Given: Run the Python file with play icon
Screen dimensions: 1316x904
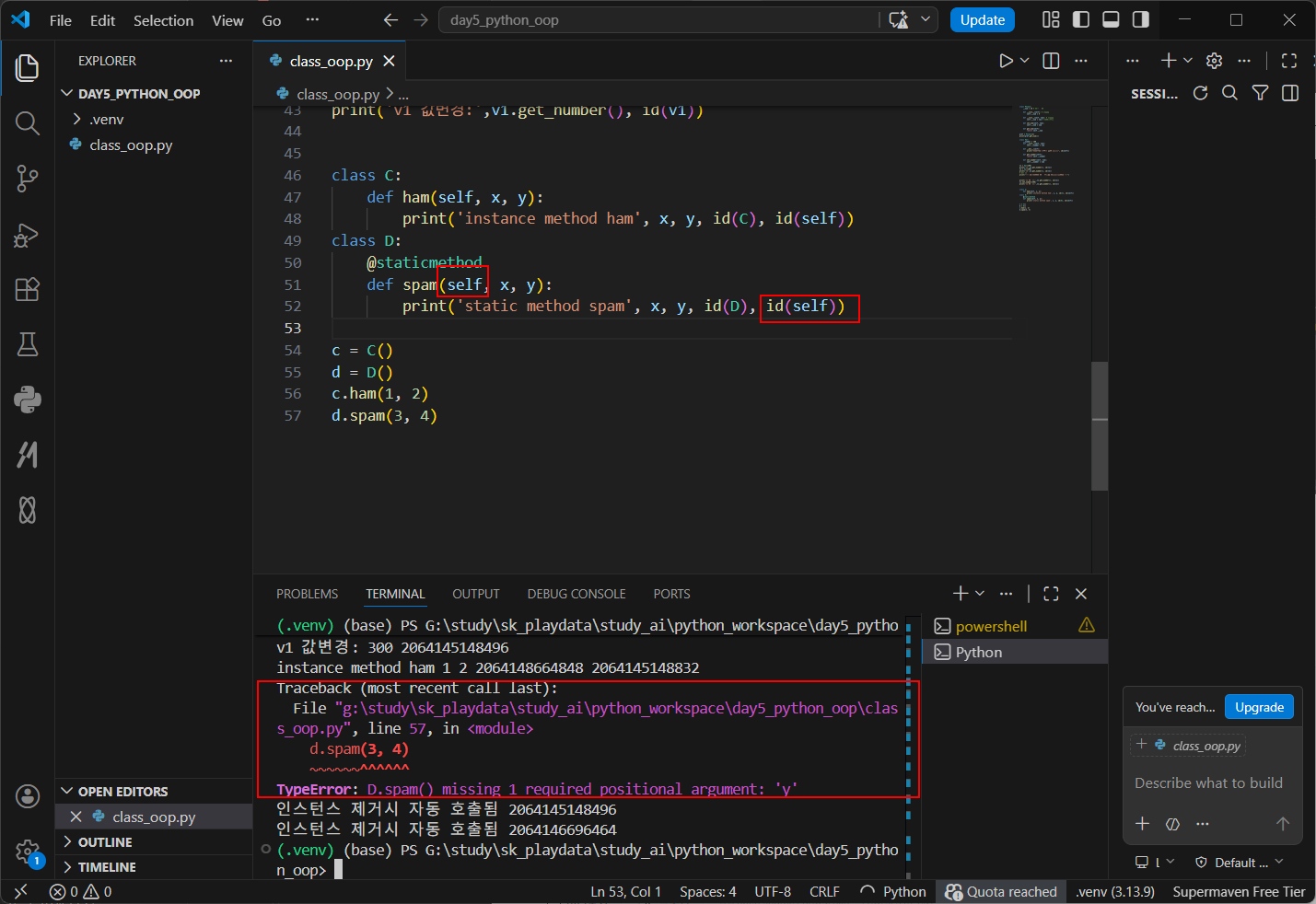Looking at the screenshot, I should tap(1006, 61).
